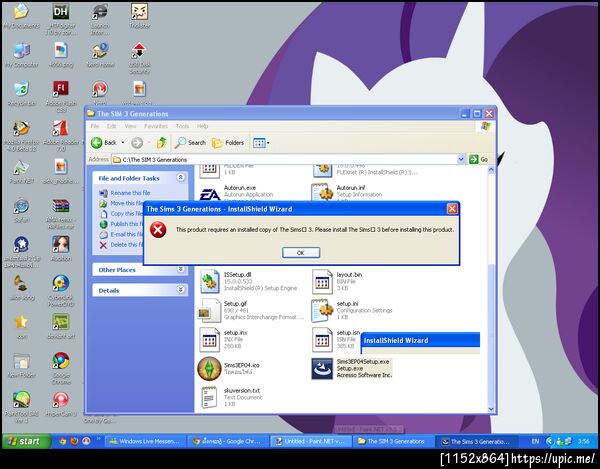Open the address bar dropdown arrow
Image resolution: width=600 pixels, height=469 pixels.
[x=461, y=159]
